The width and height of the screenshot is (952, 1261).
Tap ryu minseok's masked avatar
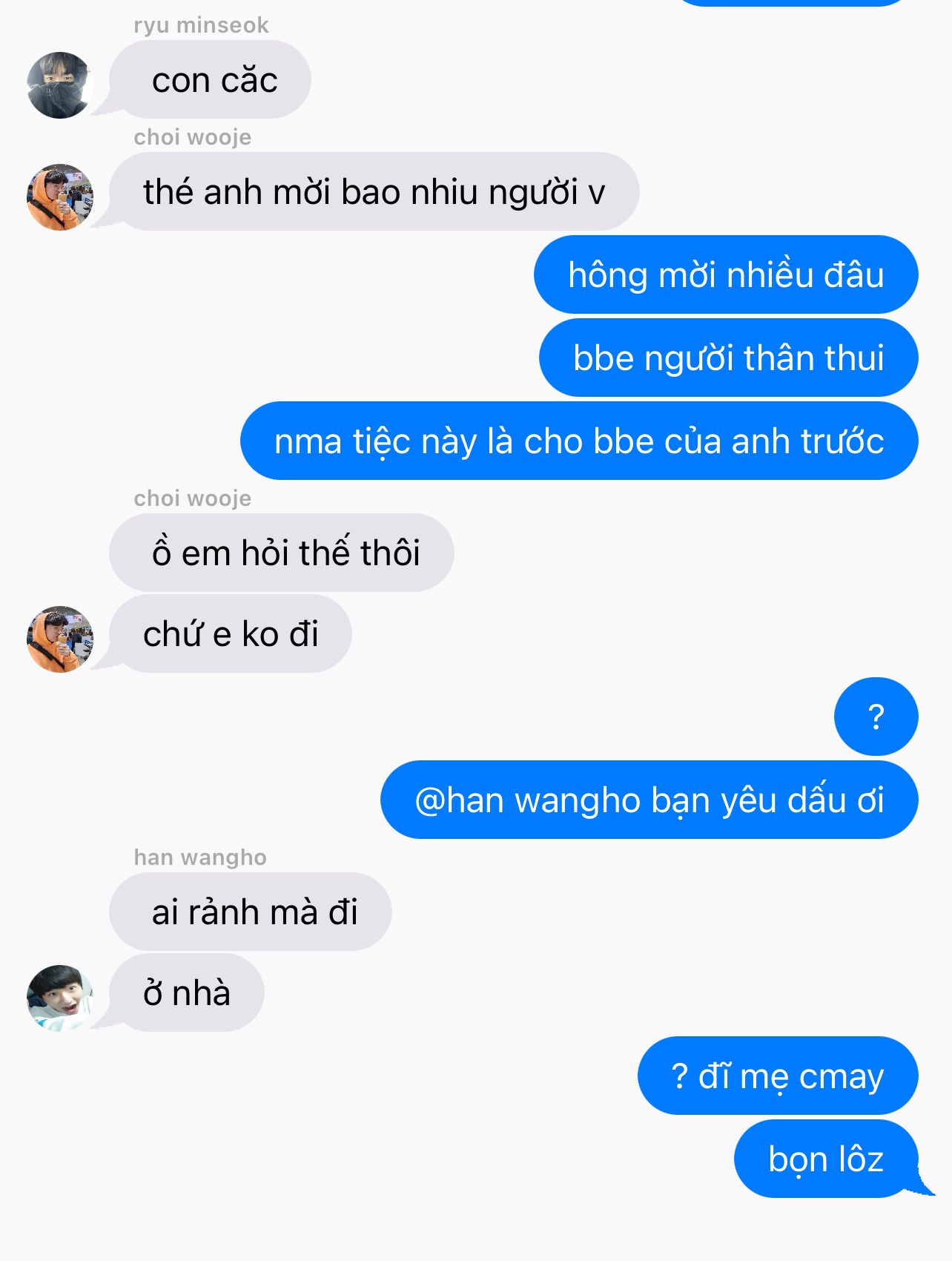pos(60,85)
